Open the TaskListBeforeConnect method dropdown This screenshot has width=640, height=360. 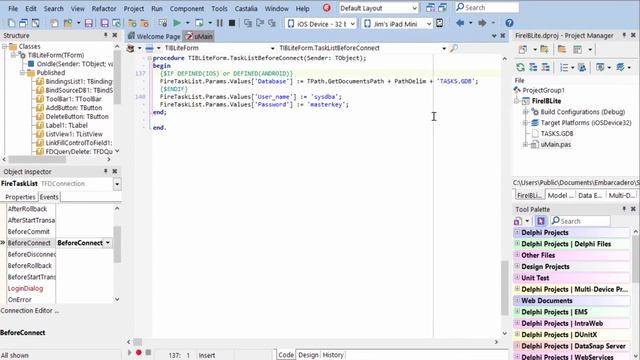[x=444, y=48]
